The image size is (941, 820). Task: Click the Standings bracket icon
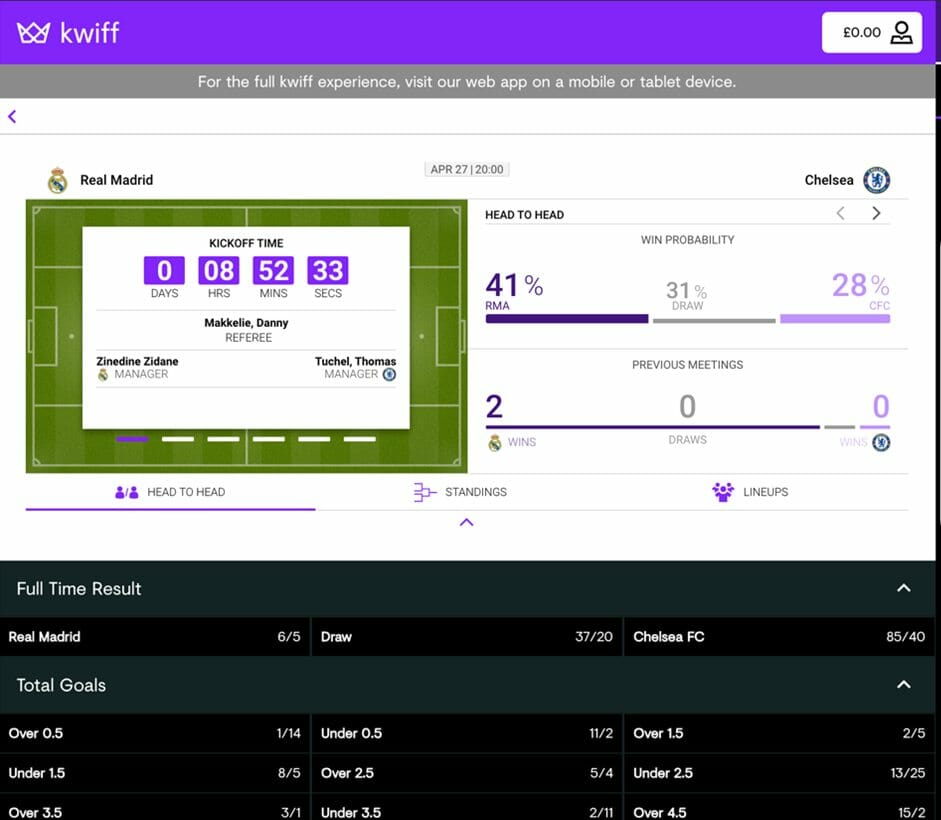click(424, 492)
